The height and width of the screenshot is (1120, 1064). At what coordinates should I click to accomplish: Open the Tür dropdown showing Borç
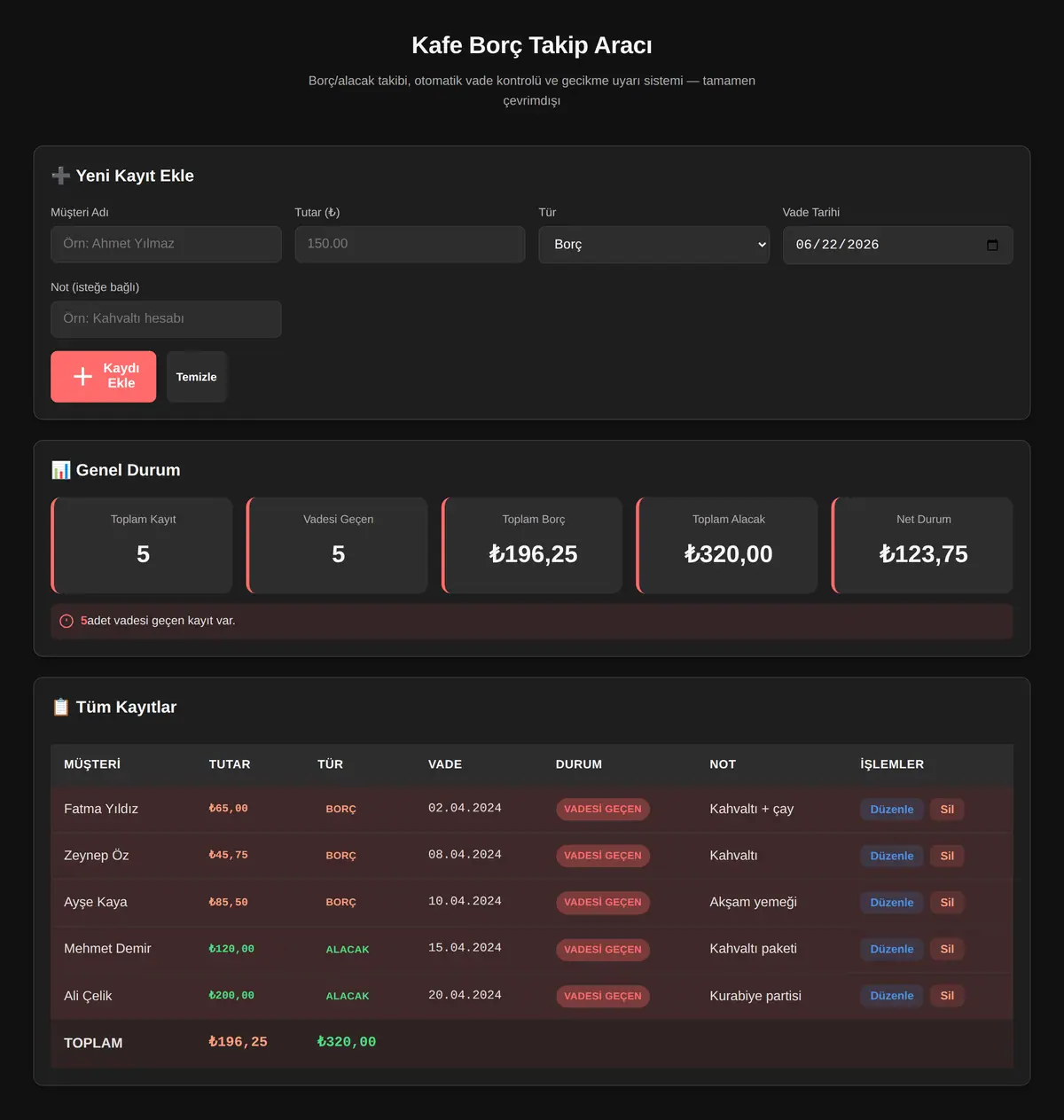coord(654,245)
